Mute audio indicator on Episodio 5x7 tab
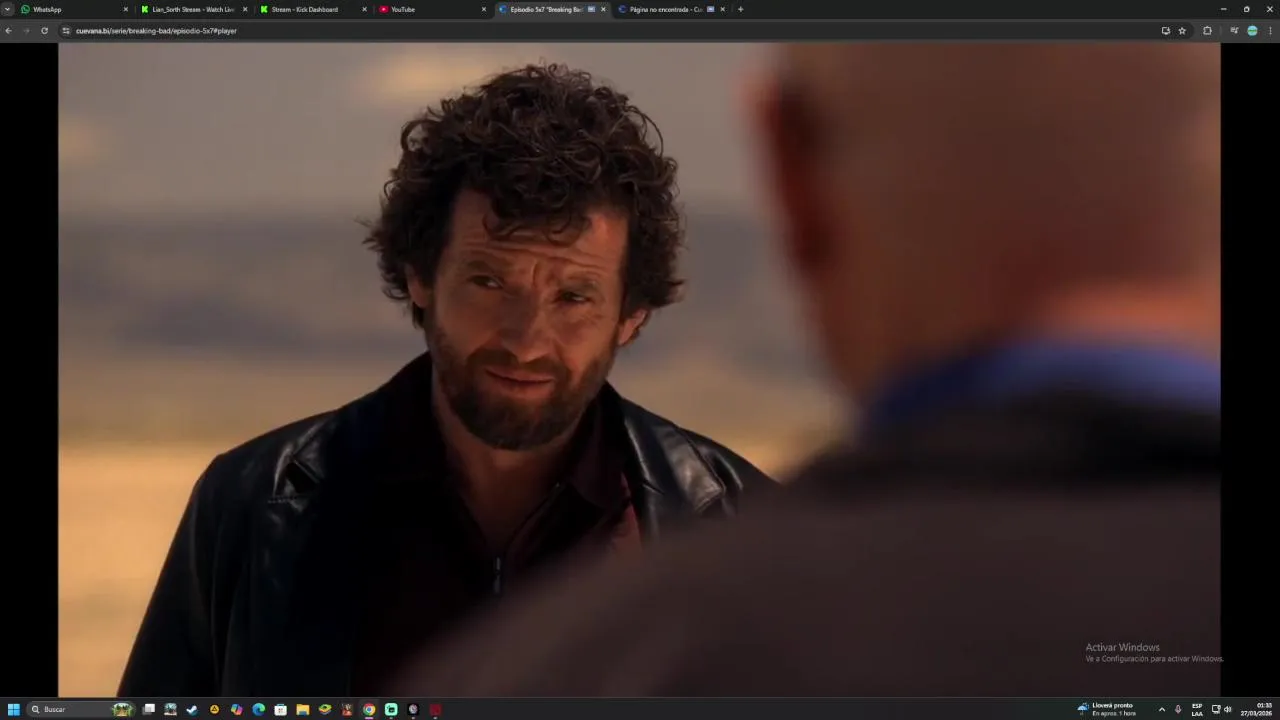The height and width of the screenshot is (720, 1280). pos(591,9)
